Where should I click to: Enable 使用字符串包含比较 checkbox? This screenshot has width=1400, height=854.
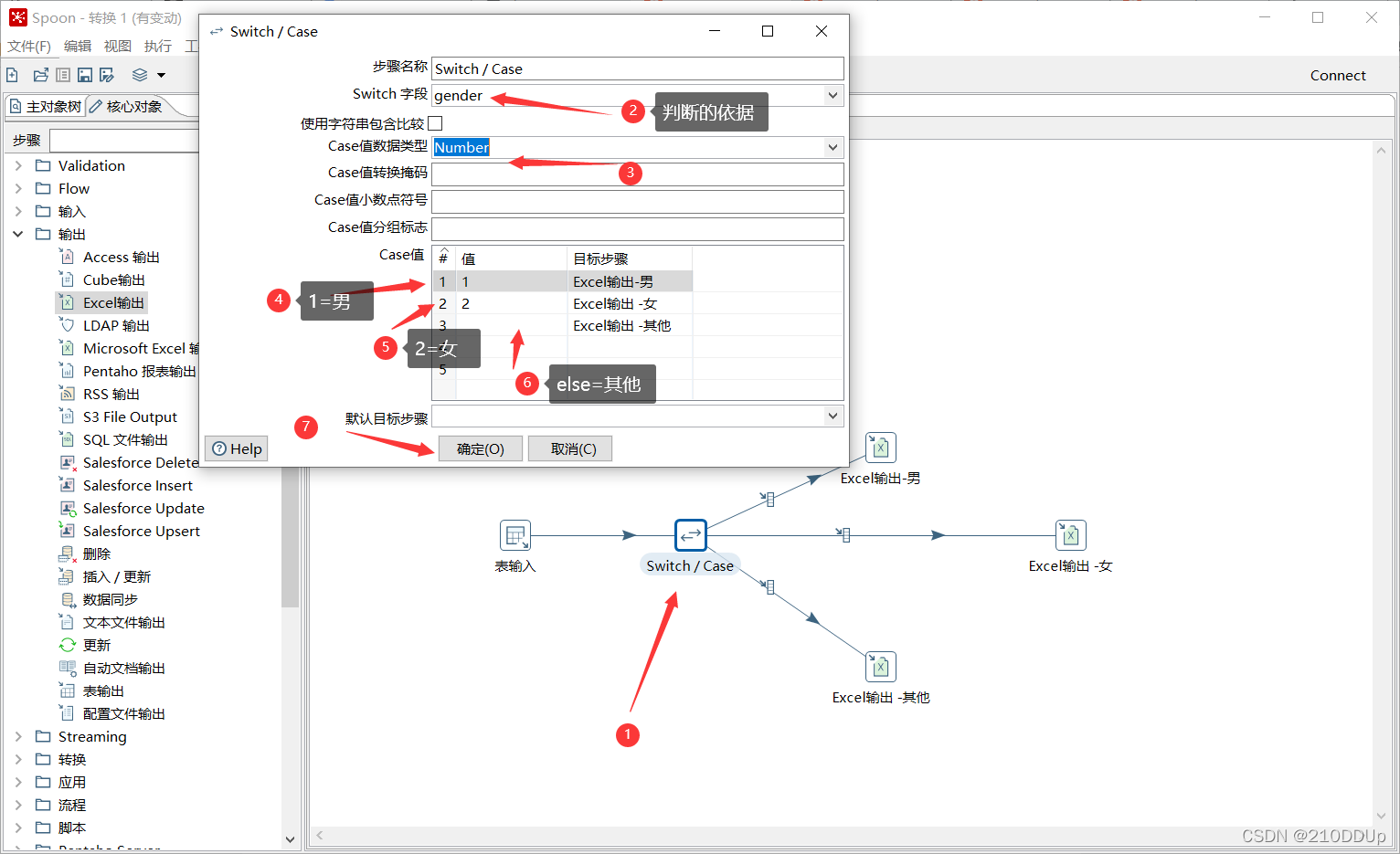click(x=436, y=122)
